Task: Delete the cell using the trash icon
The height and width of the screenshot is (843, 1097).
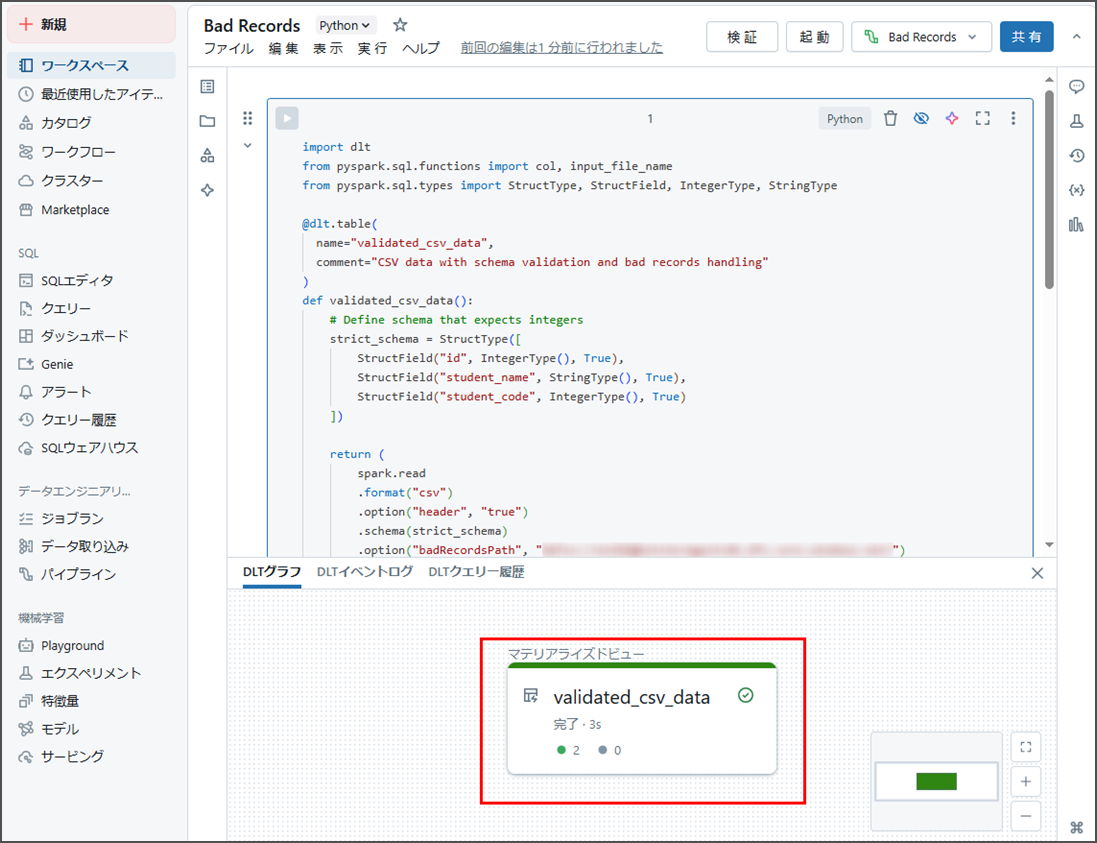Action: (890, 118)
